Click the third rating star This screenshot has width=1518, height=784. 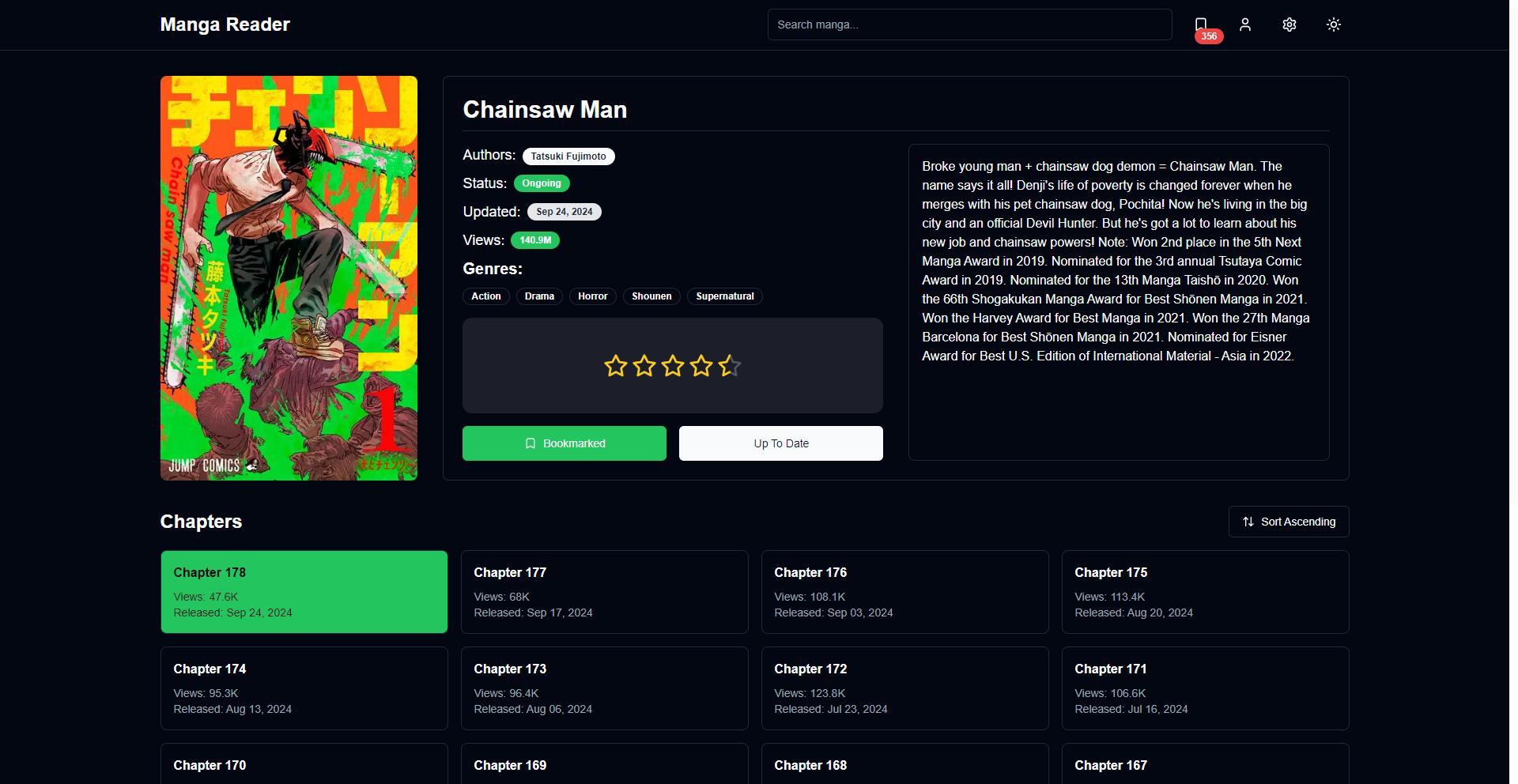[673, 366]
